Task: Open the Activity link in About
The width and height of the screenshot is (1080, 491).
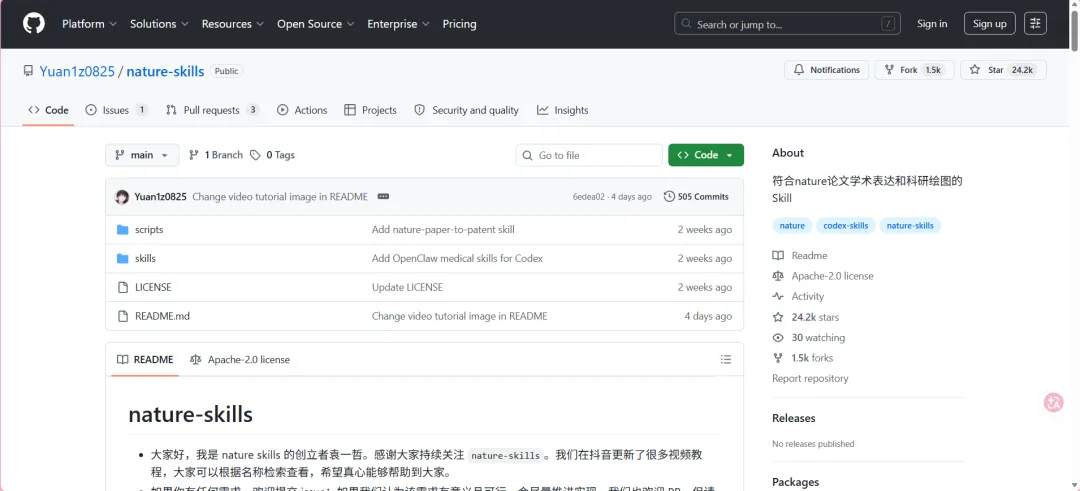Action: tap(798, 296)
